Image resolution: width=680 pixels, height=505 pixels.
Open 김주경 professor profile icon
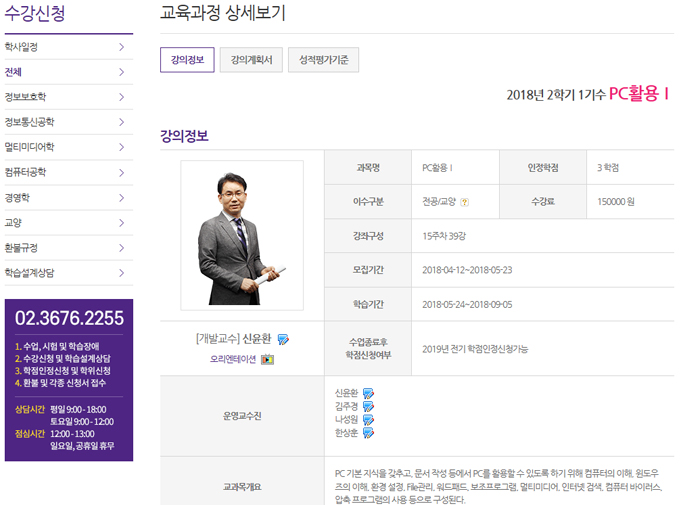[368, 406]
